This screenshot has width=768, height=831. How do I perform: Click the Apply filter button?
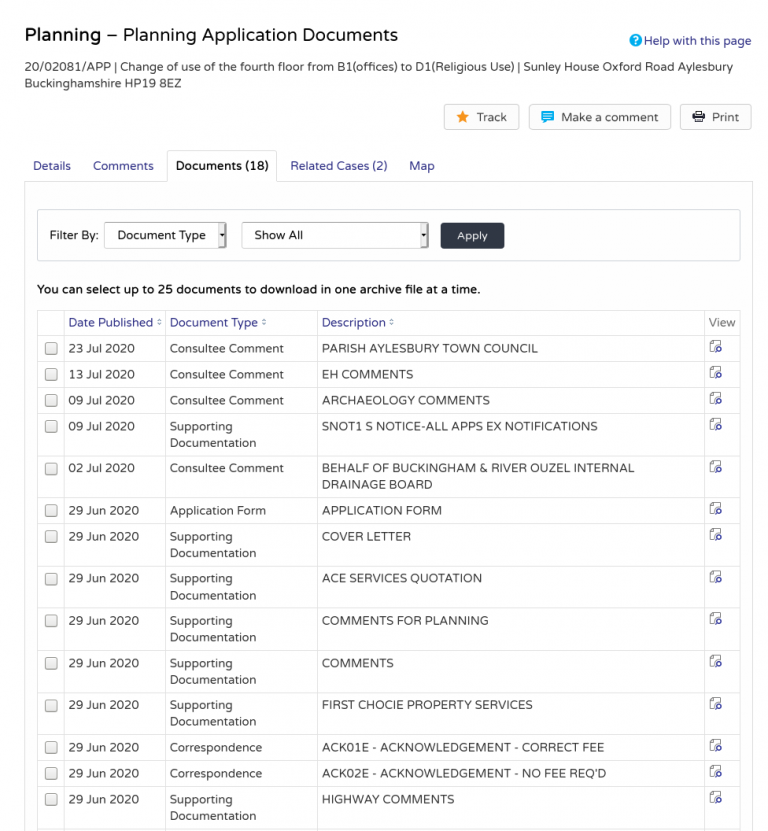point(472,235)
